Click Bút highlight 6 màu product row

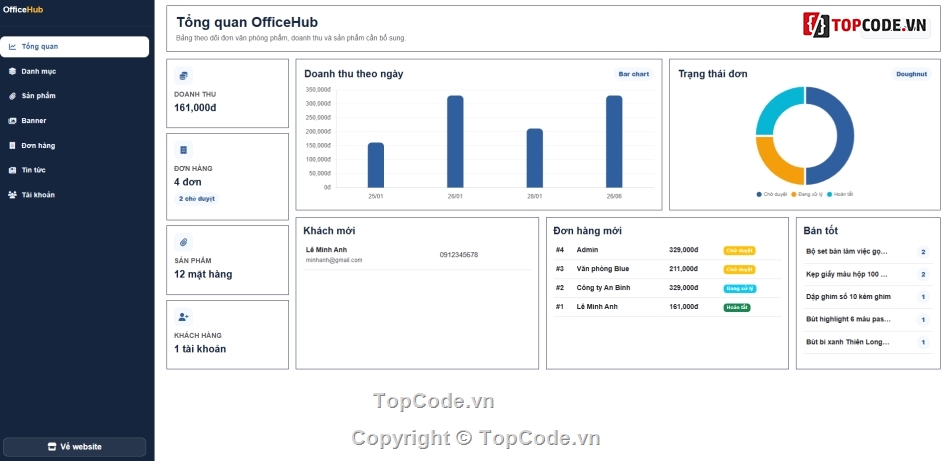tap(868, 319)
